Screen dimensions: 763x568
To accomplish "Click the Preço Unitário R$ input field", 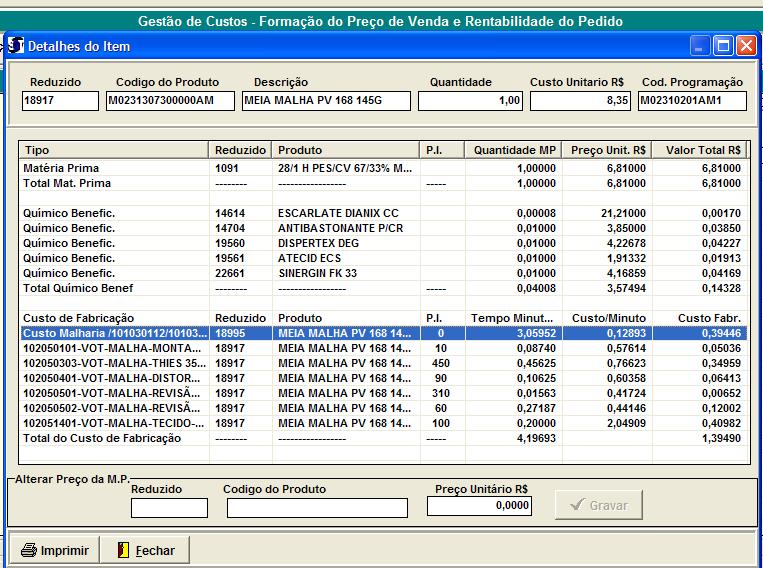I will point(479,507).
